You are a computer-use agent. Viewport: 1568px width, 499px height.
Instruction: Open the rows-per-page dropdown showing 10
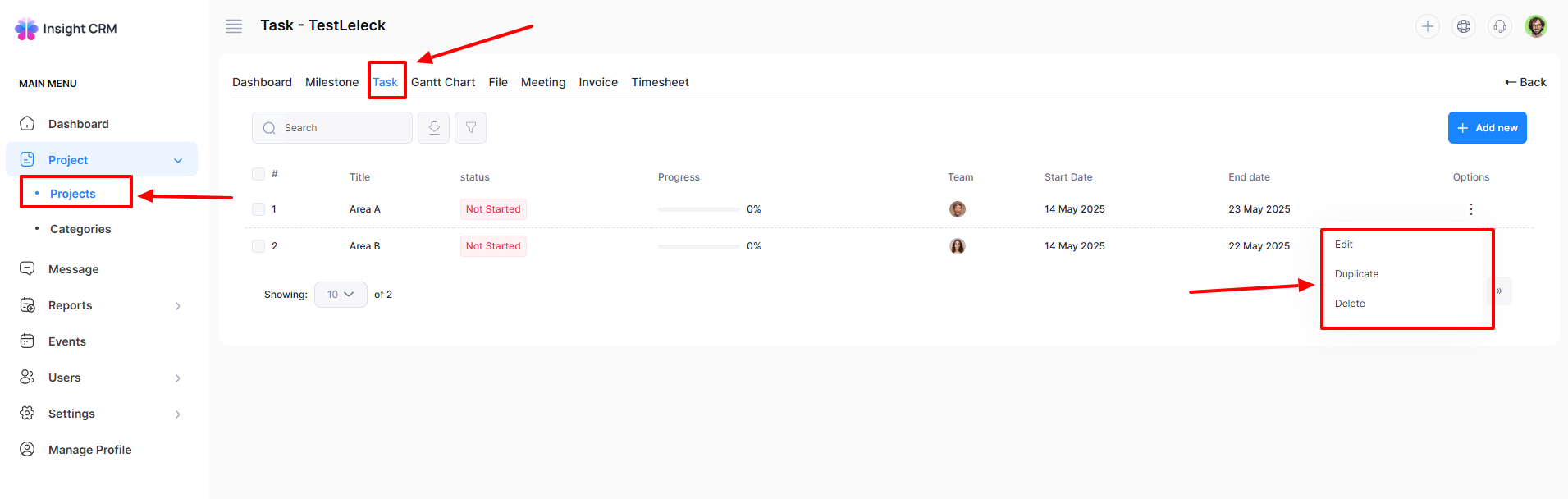pos(341,295)
